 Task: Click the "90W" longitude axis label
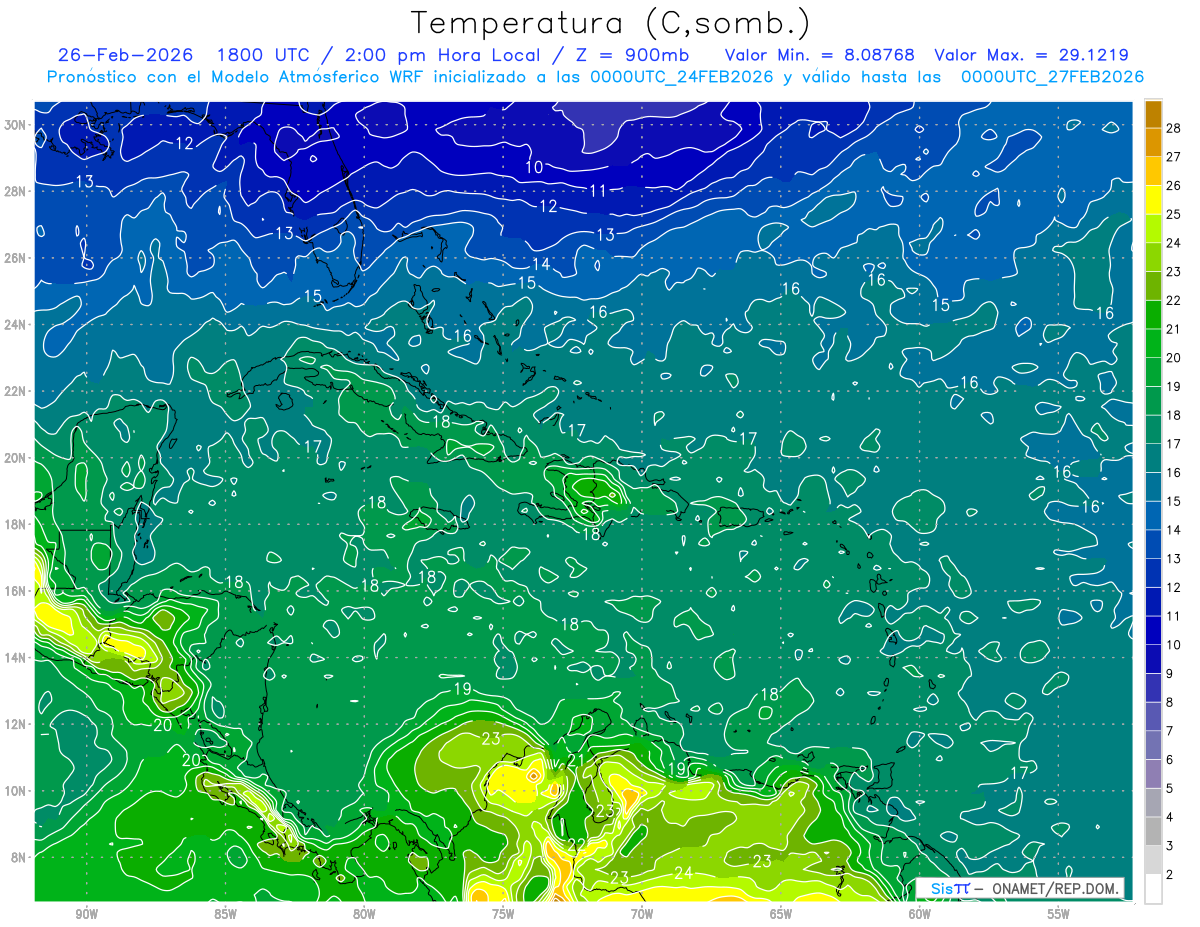click(86, 914)
